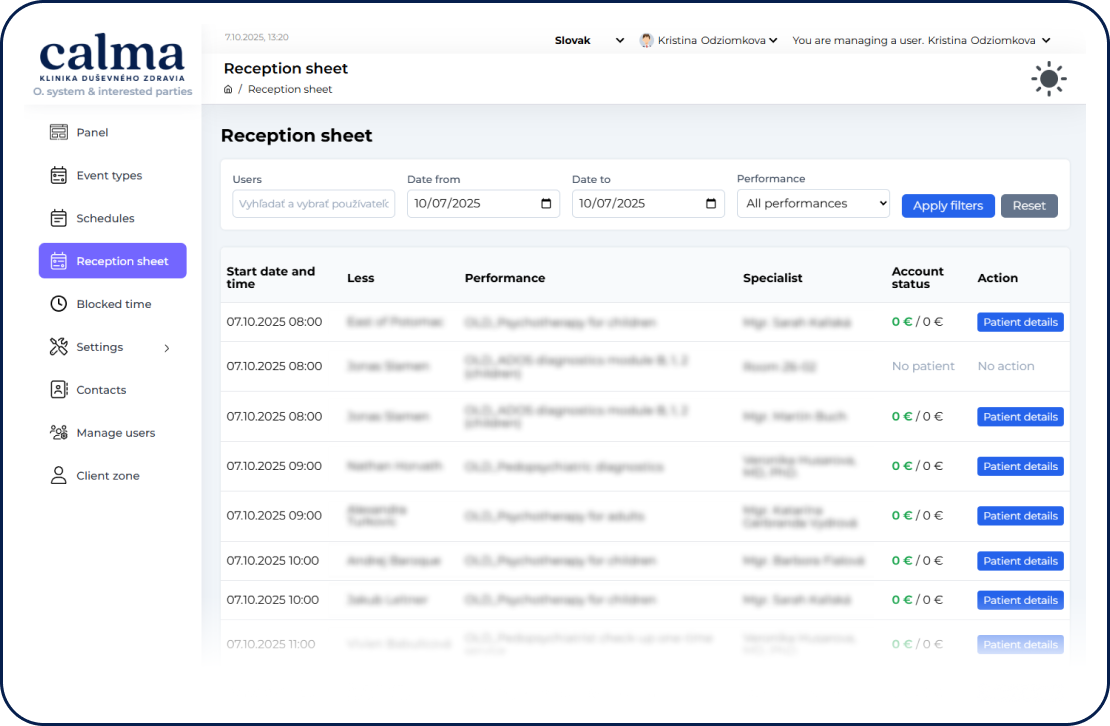Expand the Settings submenu chevron
The width and height of the screenshot is (1110, 726).
click(x=167, y=348)
